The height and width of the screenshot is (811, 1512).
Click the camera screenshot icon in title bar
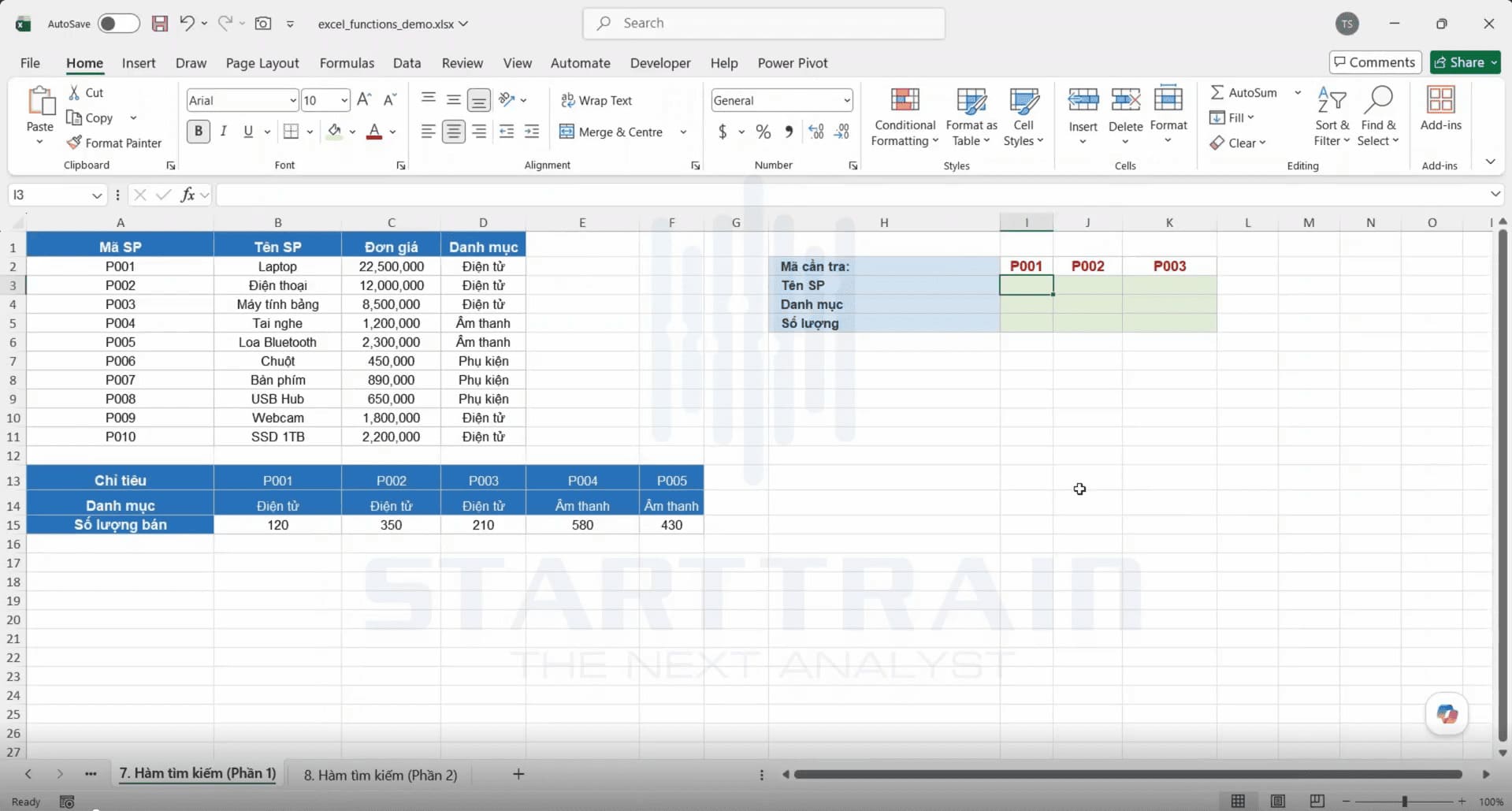pos(263,24)
